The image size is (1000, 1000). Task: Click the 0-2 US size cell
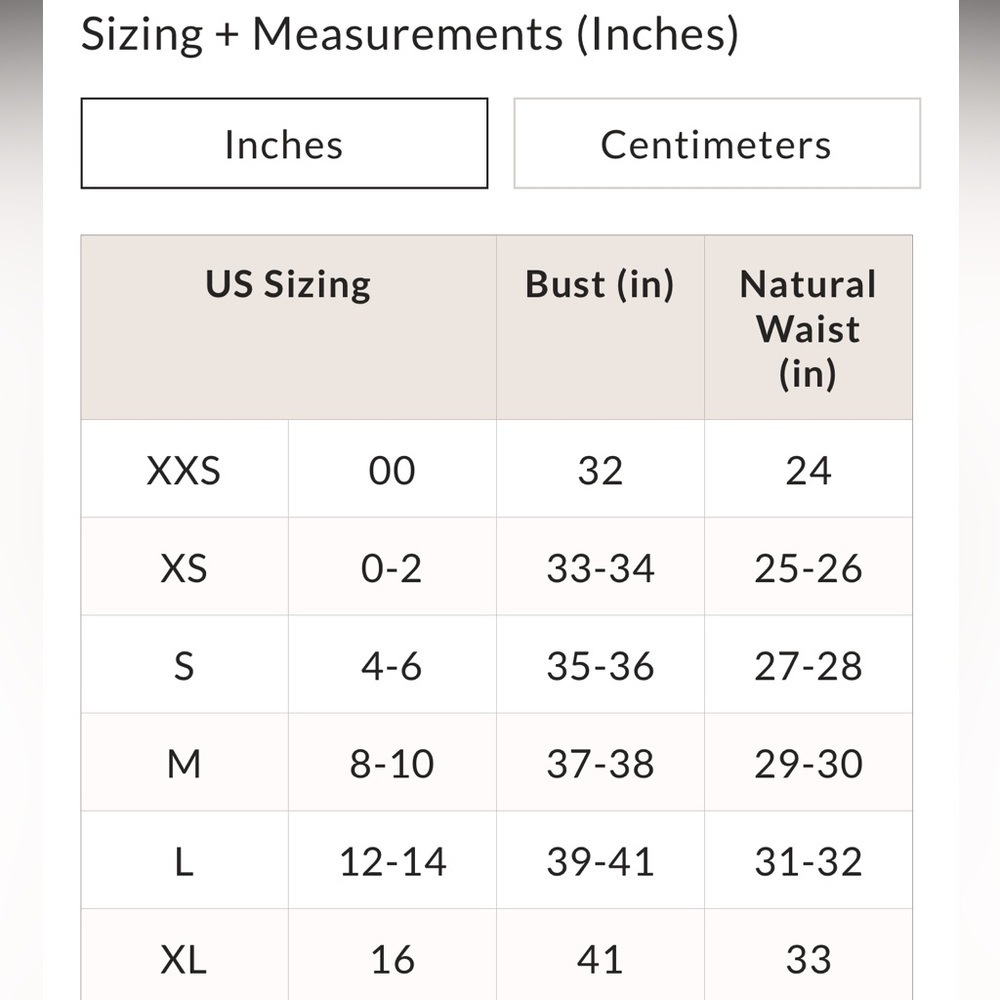click(392, 568)
